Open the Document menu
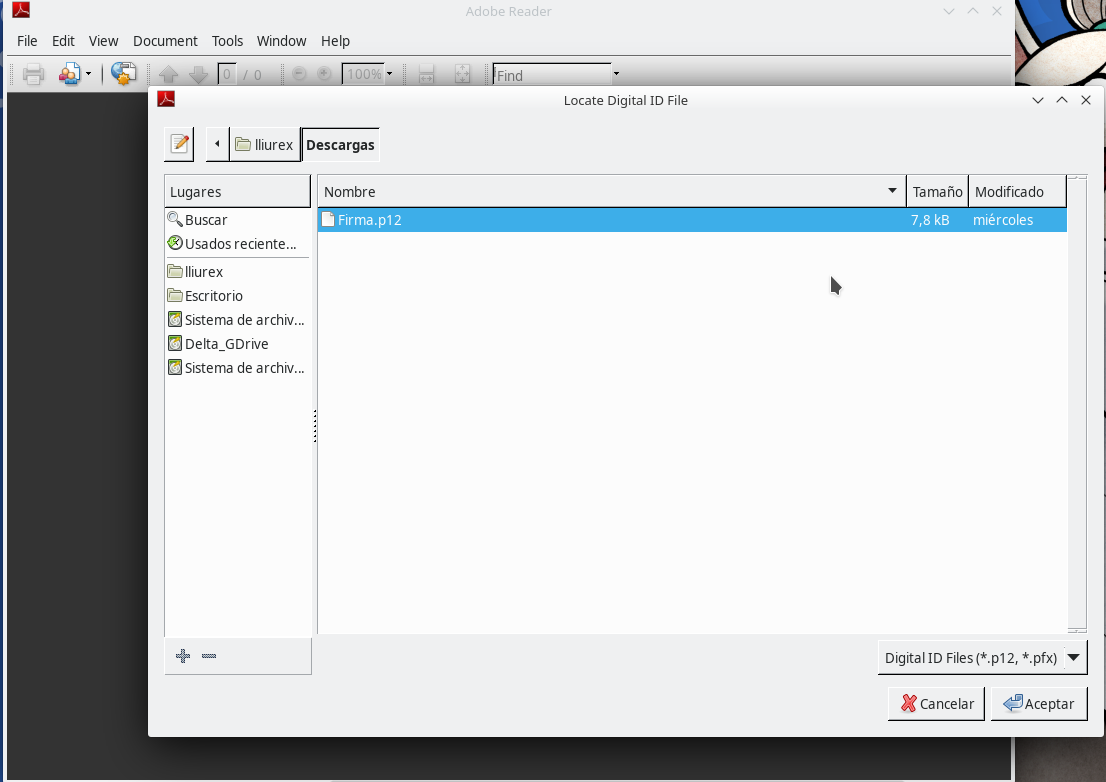The height and width of the screenshot is (782, 1106). point(165,41)
